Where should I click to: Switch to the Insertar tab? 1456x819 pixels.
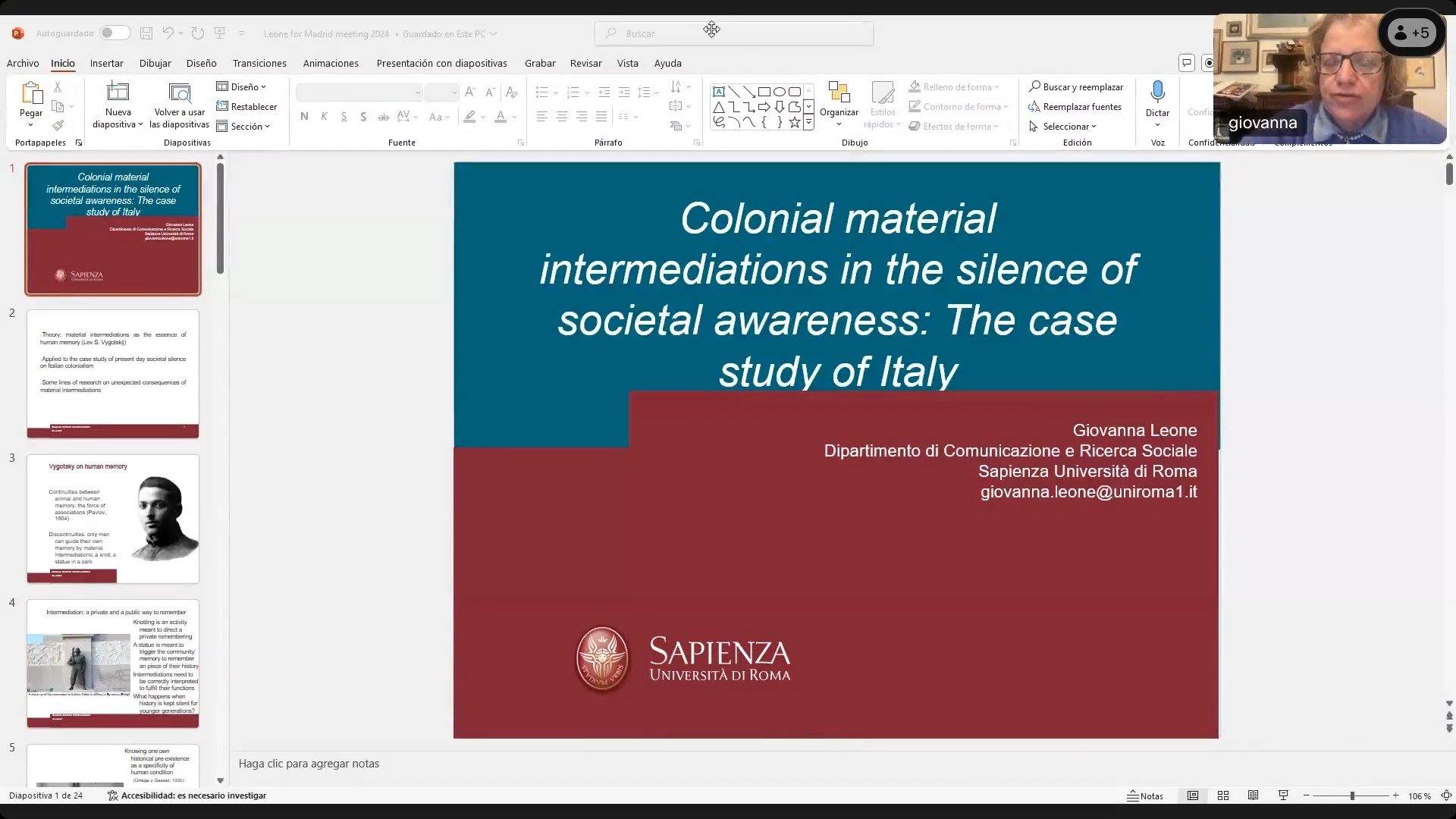[106, 63]
